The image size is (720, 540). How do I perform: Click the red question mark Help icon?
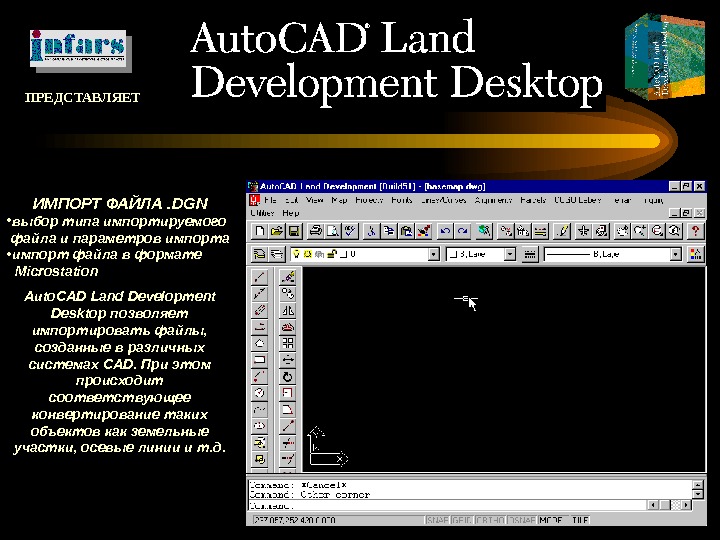tap(695, 231)
